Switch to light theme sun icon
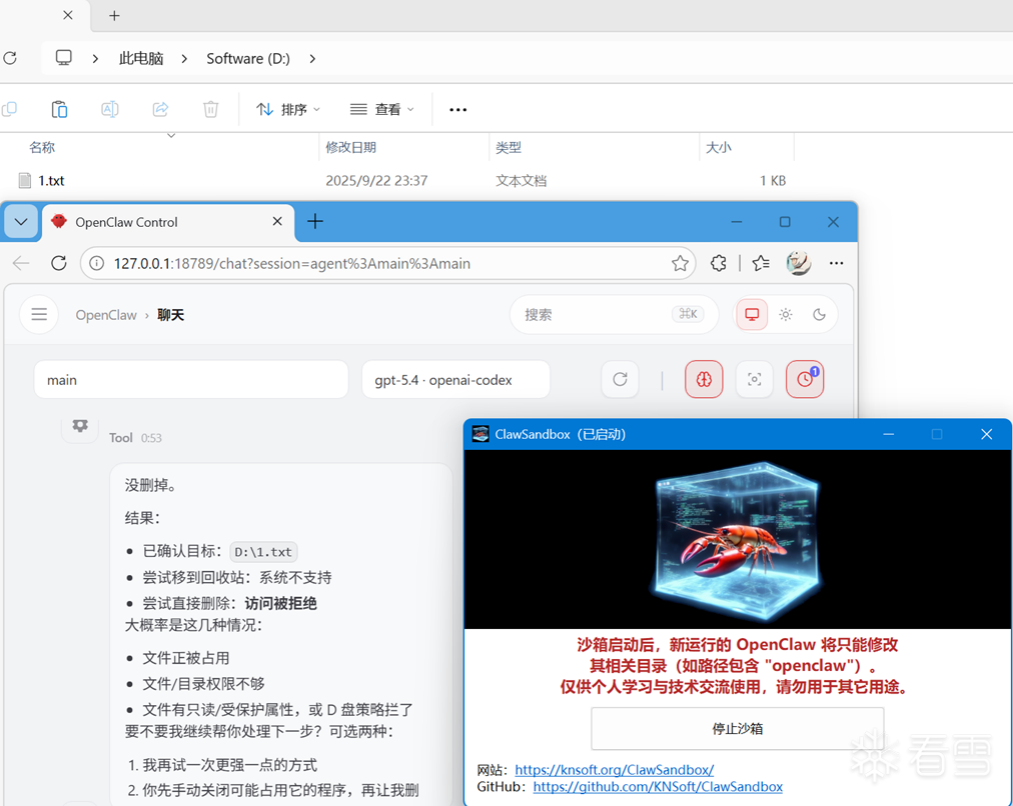Image resolution: width=1013 pixels, height=806 pixels. tap(786, 314)
